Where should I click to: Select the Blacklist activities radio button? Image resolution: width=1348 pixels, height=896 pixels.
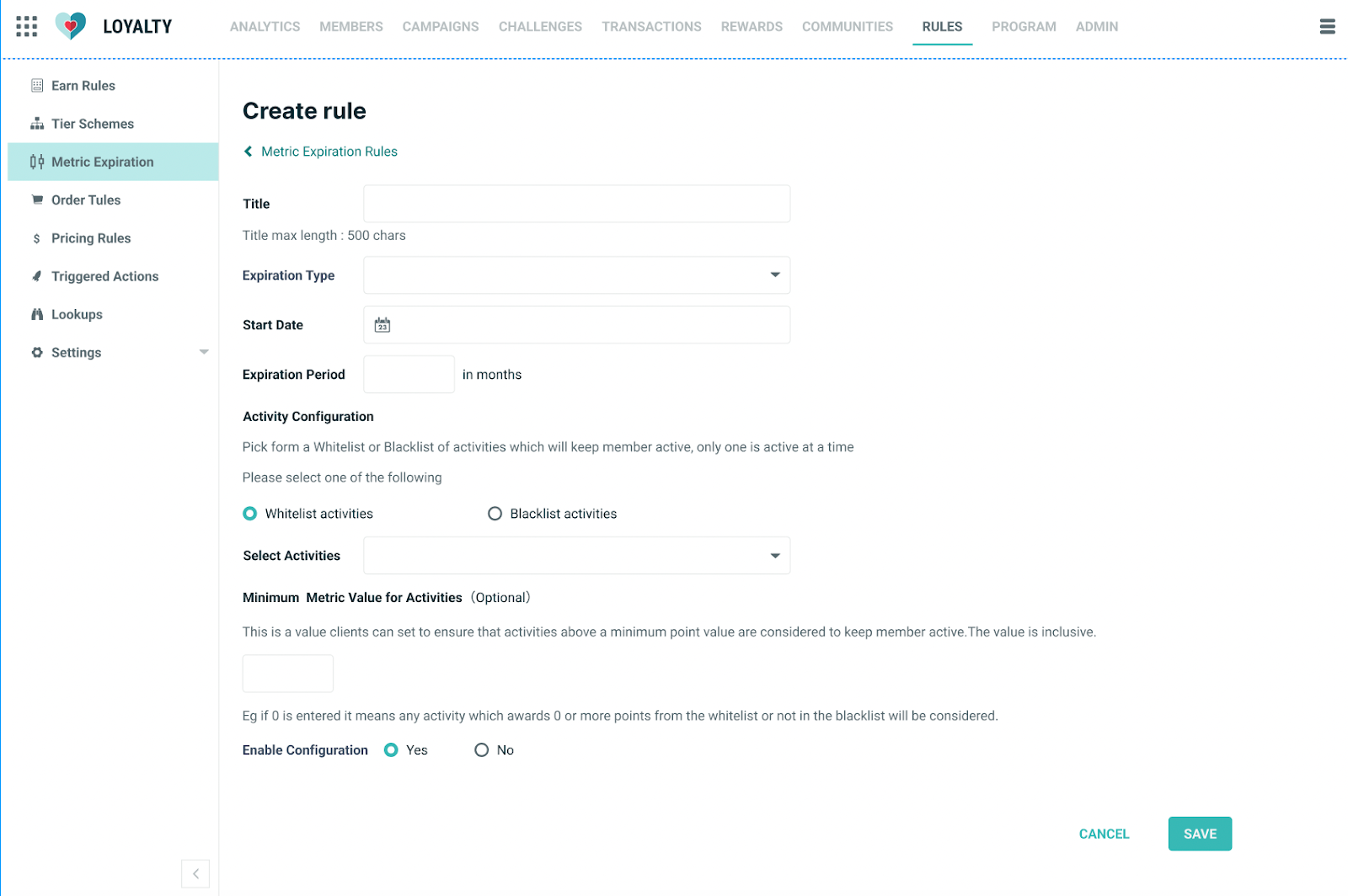point(495,514)
